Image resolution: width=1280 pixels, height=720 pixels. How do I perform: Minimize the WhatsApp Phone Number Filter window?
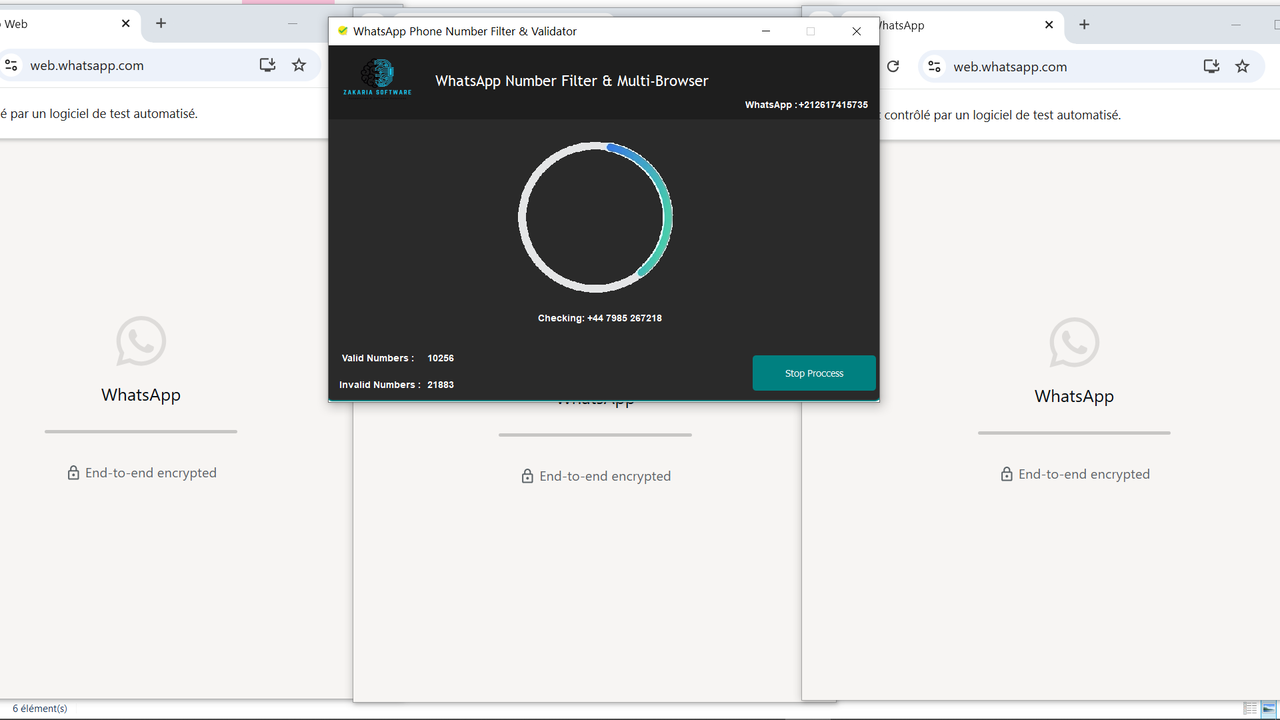pos(765,31)
